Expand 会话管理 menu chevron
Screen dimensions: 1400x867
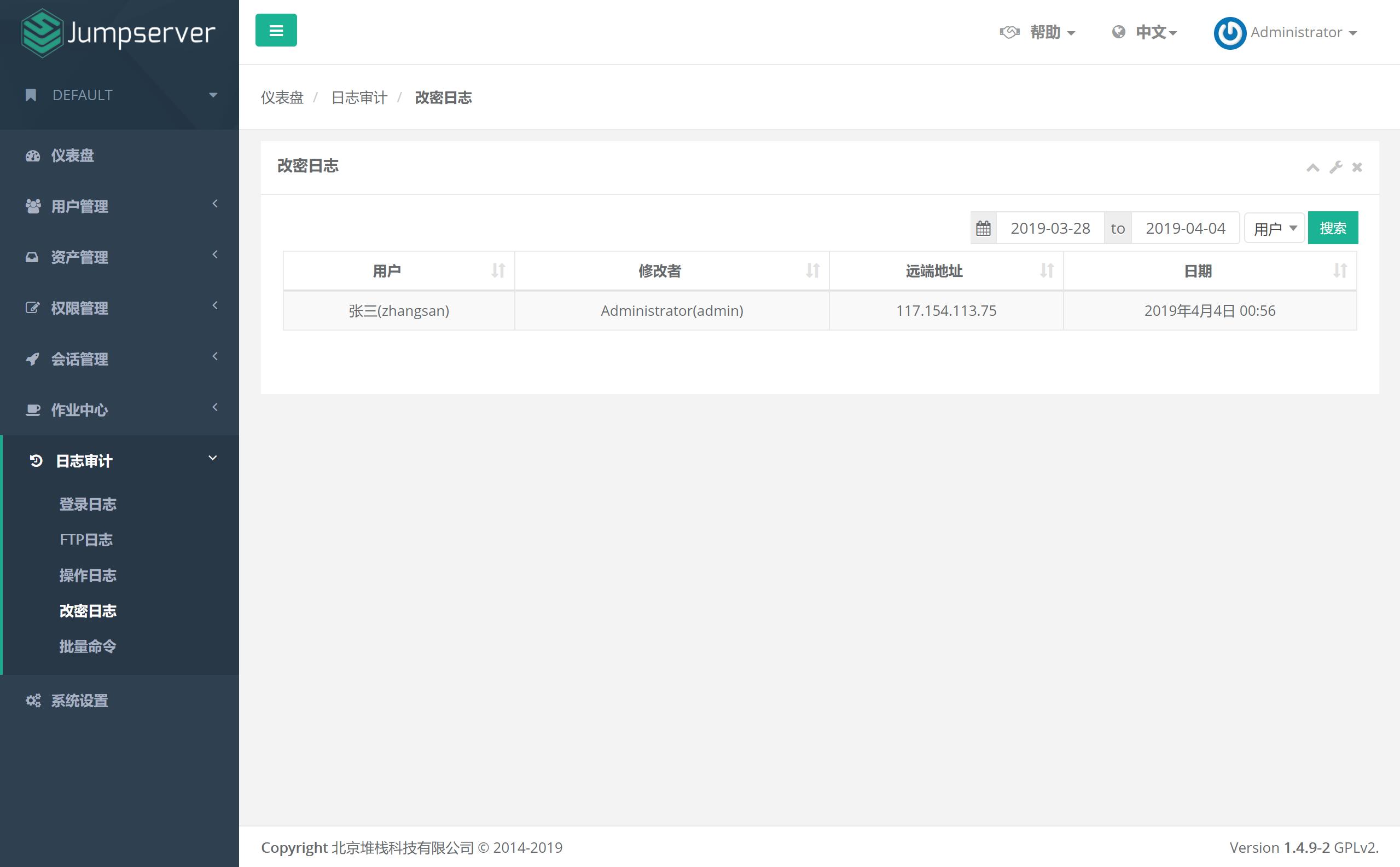pyautogui.click(x=215, y=357)
